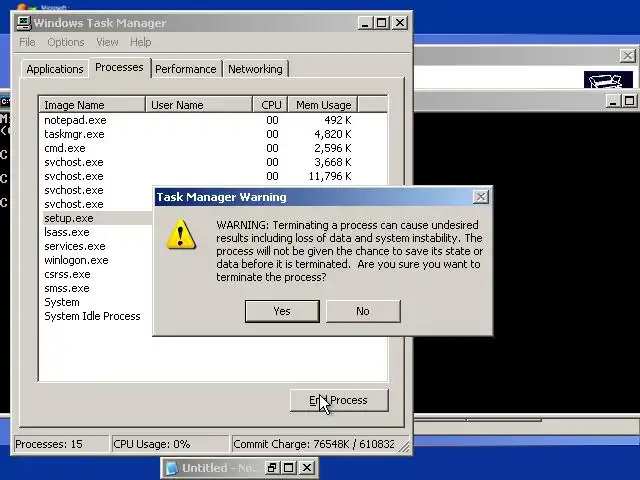This screenshot has width=640, height=480.
Task: Click the Task Manager resize grip corner
Action: click(x=404, y=447)
